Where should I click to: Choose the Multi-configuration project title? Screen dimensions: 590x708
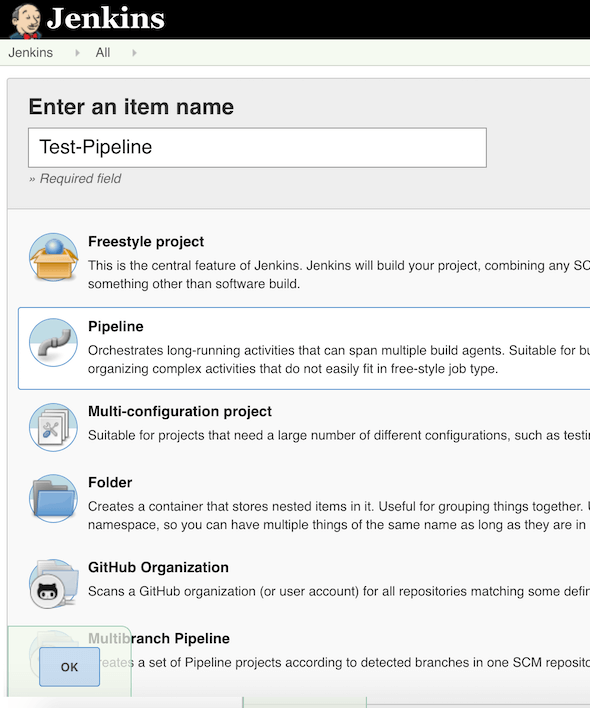180,411
